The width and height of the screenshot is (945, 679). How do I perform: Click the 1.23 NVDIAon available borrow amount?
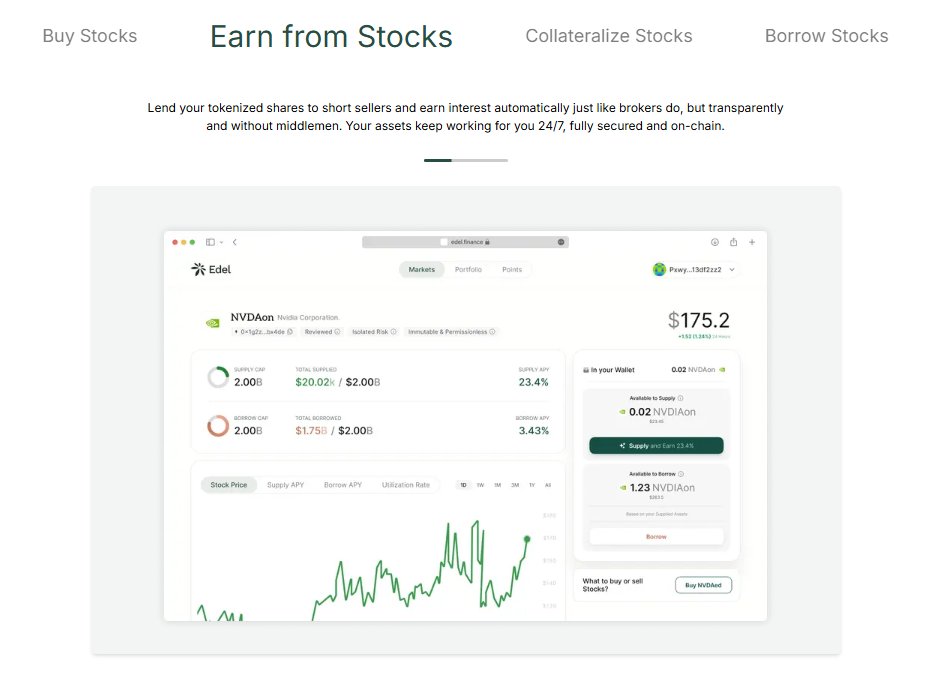click(662, 488)
